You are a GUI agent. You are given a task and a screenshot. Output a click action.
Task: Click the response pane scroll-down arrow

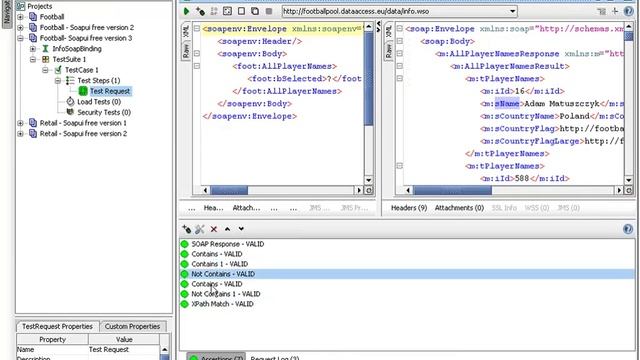[629, 180]
